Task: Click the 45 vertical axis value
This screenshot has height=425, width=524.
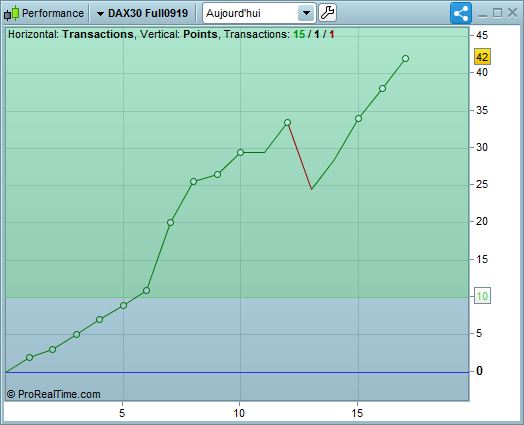Action: coord(482,35)
